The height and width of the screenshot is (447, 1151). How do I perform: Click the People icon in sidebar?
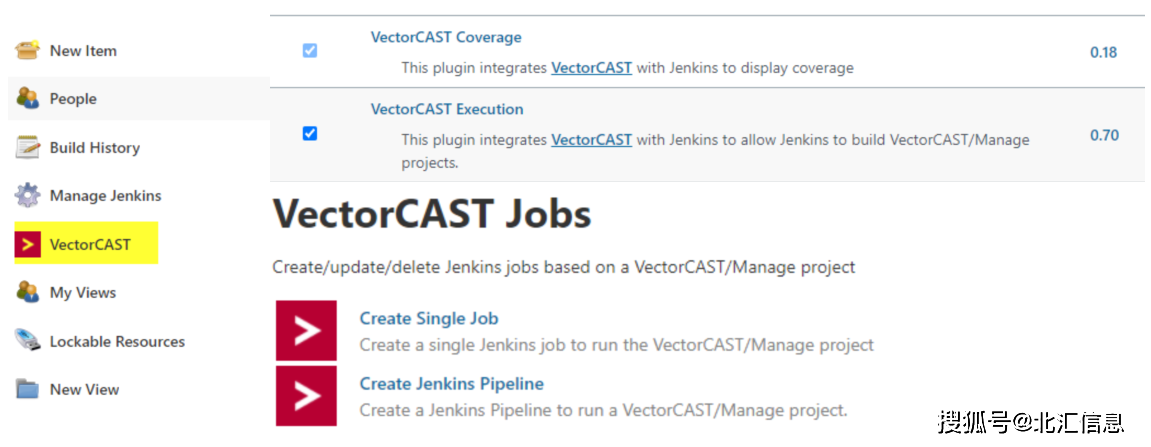[x=27, y=98]
